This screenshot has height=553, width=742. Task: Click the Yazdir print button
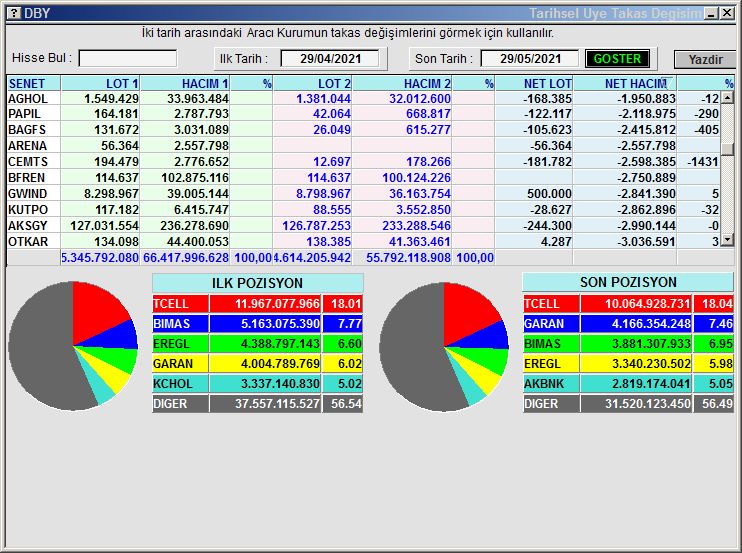(704, 59)
